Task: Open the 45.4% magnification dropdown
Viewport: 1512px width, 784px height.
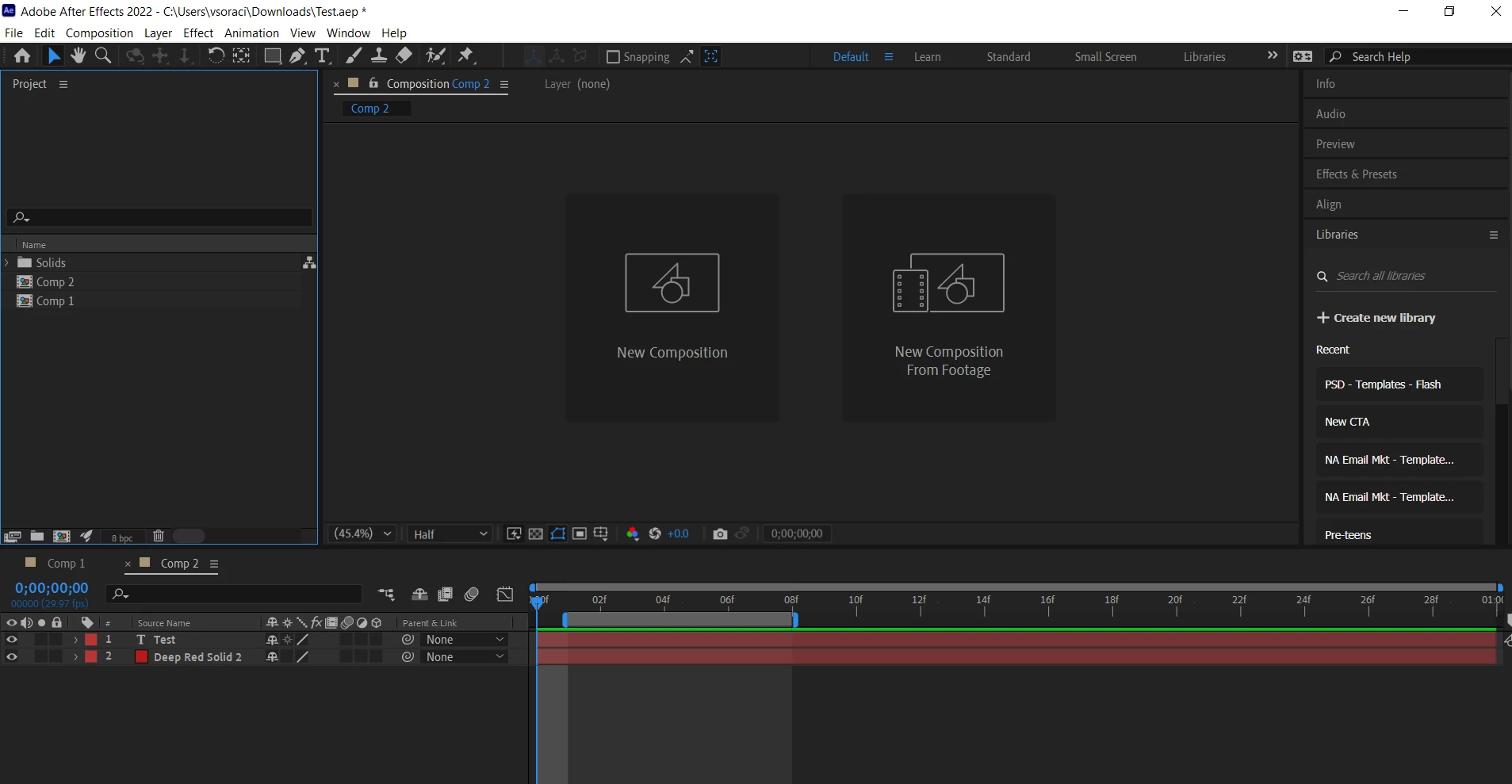Action: (362, 534)
